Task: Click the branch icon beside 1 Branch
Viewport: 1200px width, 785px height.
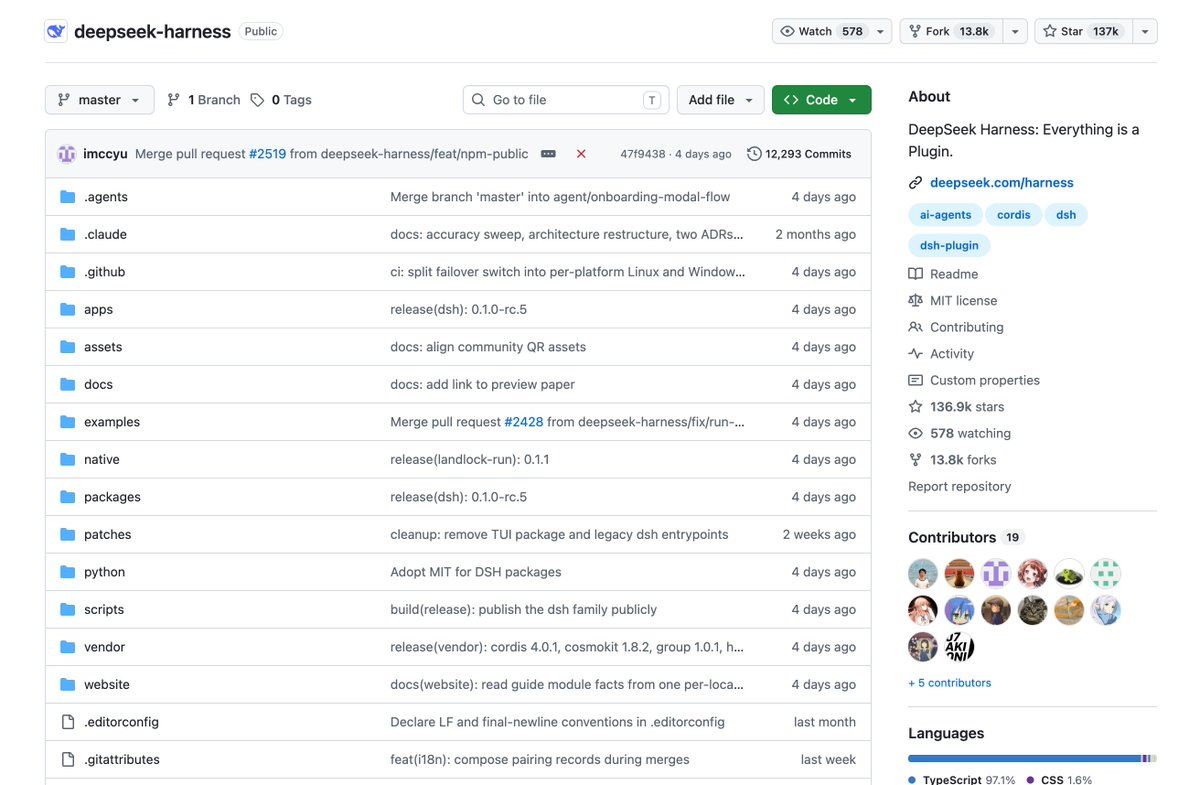Action: click(x=174, y=100)
